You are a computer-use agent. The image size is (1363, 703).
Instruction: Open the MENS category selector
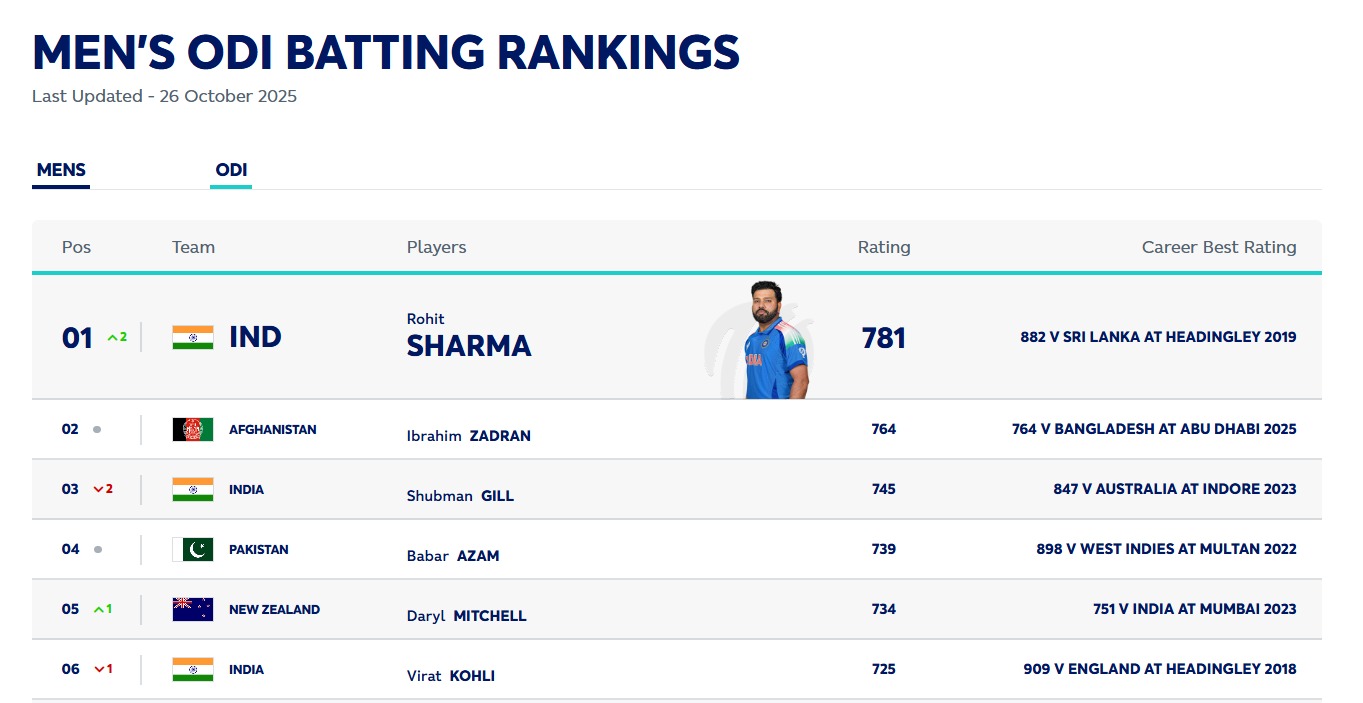[x=61, y=170]
